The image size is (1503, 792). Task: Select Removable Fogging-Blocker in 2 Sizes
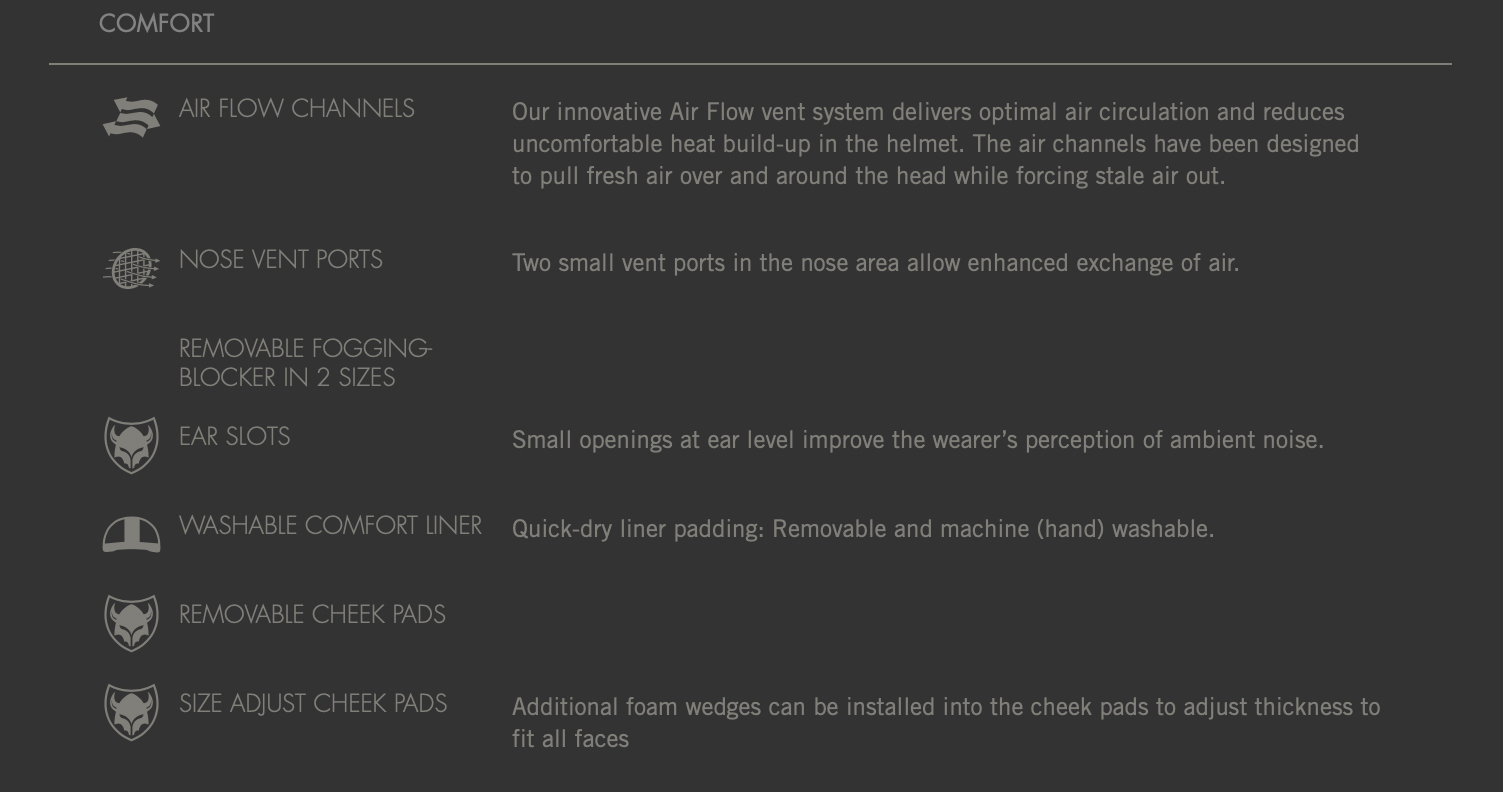(x=305, y=363)
